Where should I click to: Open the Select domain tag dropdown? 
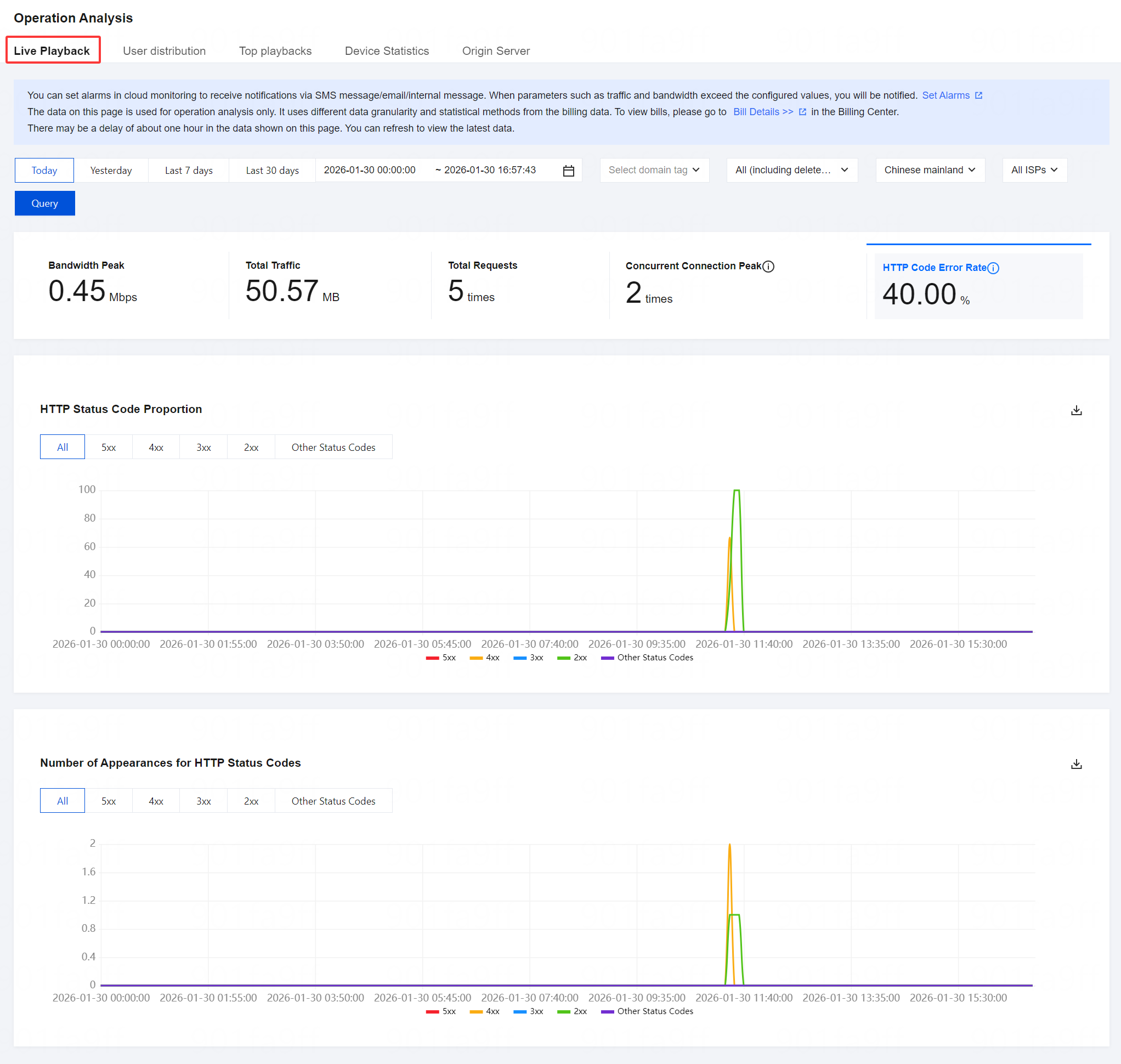[x=654, y=170]
